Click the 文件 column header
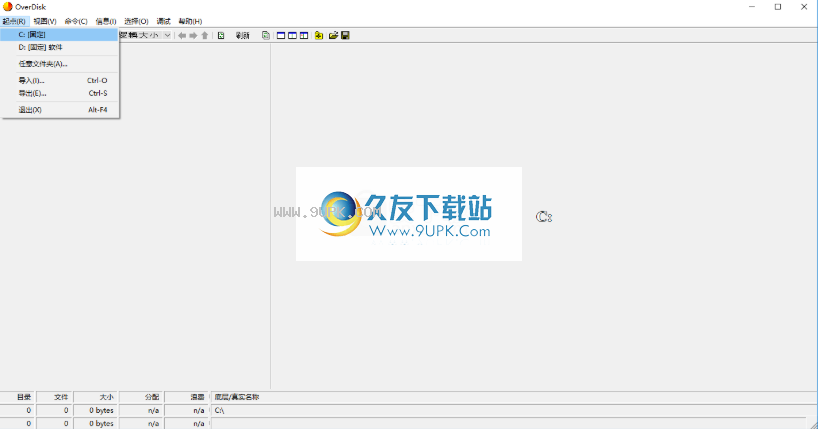The width and height of the screenshot is (819, 429). pos(55,397)
